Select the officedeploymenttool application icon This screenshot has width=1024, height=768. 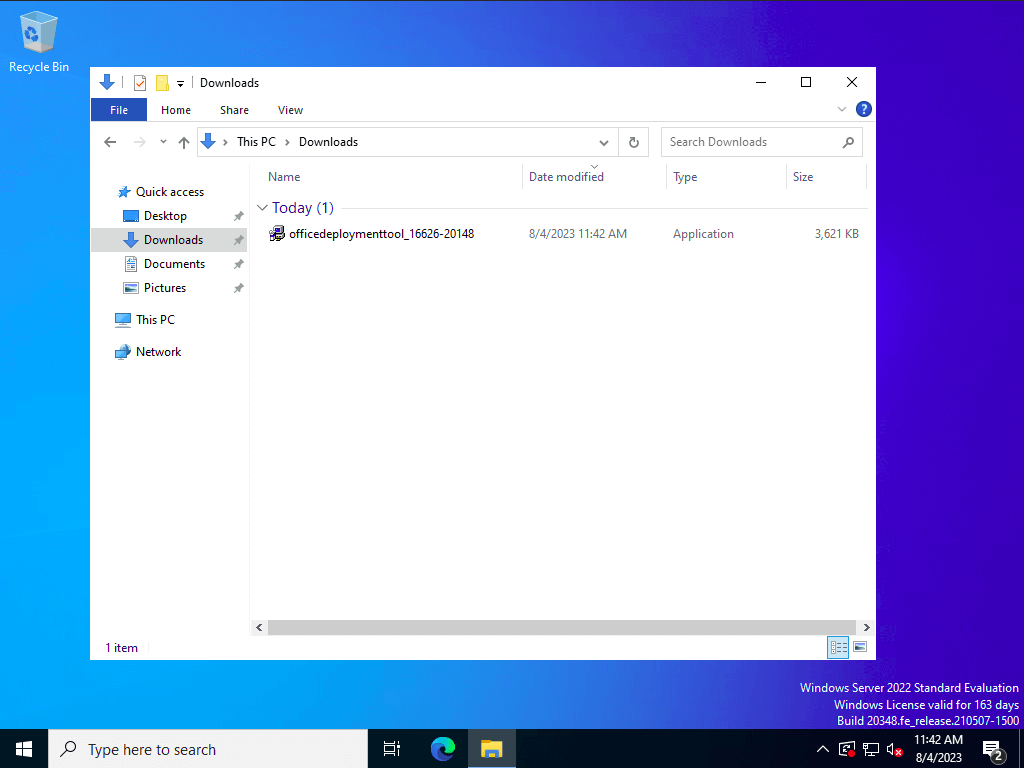277,234
